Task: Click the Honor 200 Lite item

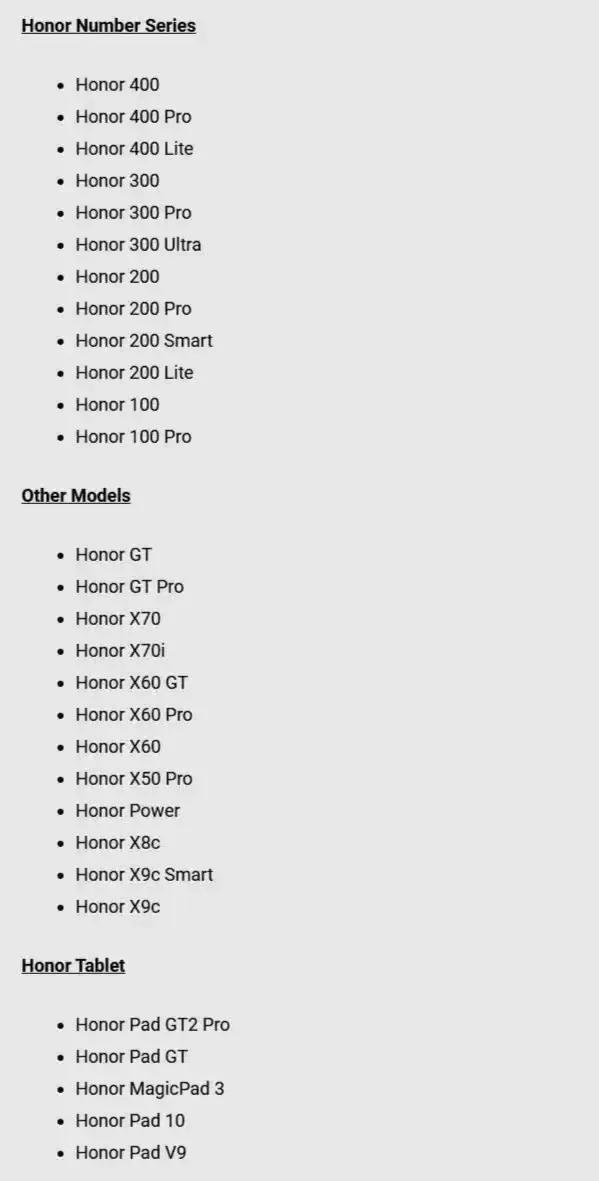Action: click(134, 373)
